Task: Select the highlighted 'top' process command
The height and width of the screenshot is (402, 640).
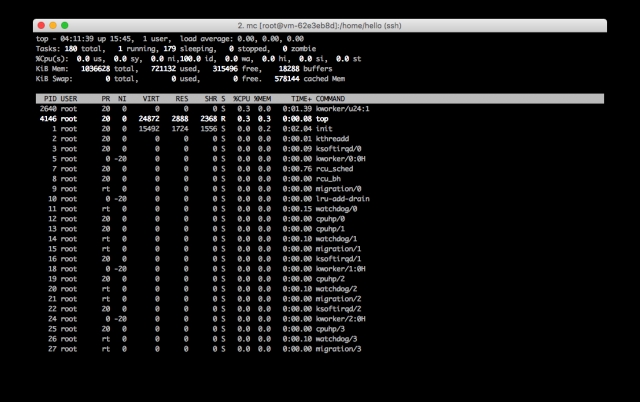Action: click(x=322, y=119)
